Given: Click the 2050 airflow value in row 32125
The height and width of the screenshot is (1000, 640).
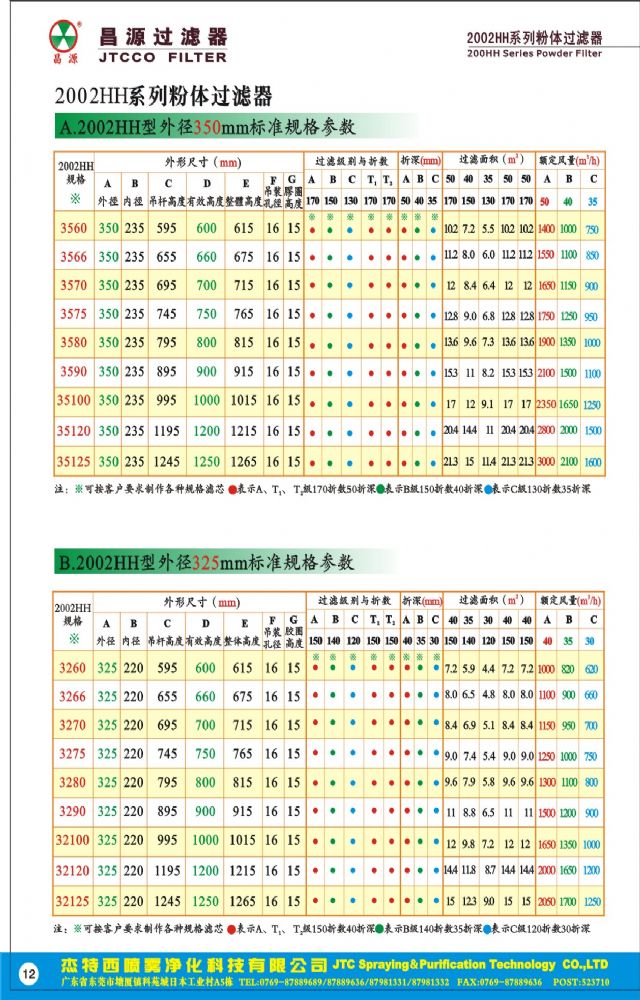Looking at the screenshot, I should point(546,902).
